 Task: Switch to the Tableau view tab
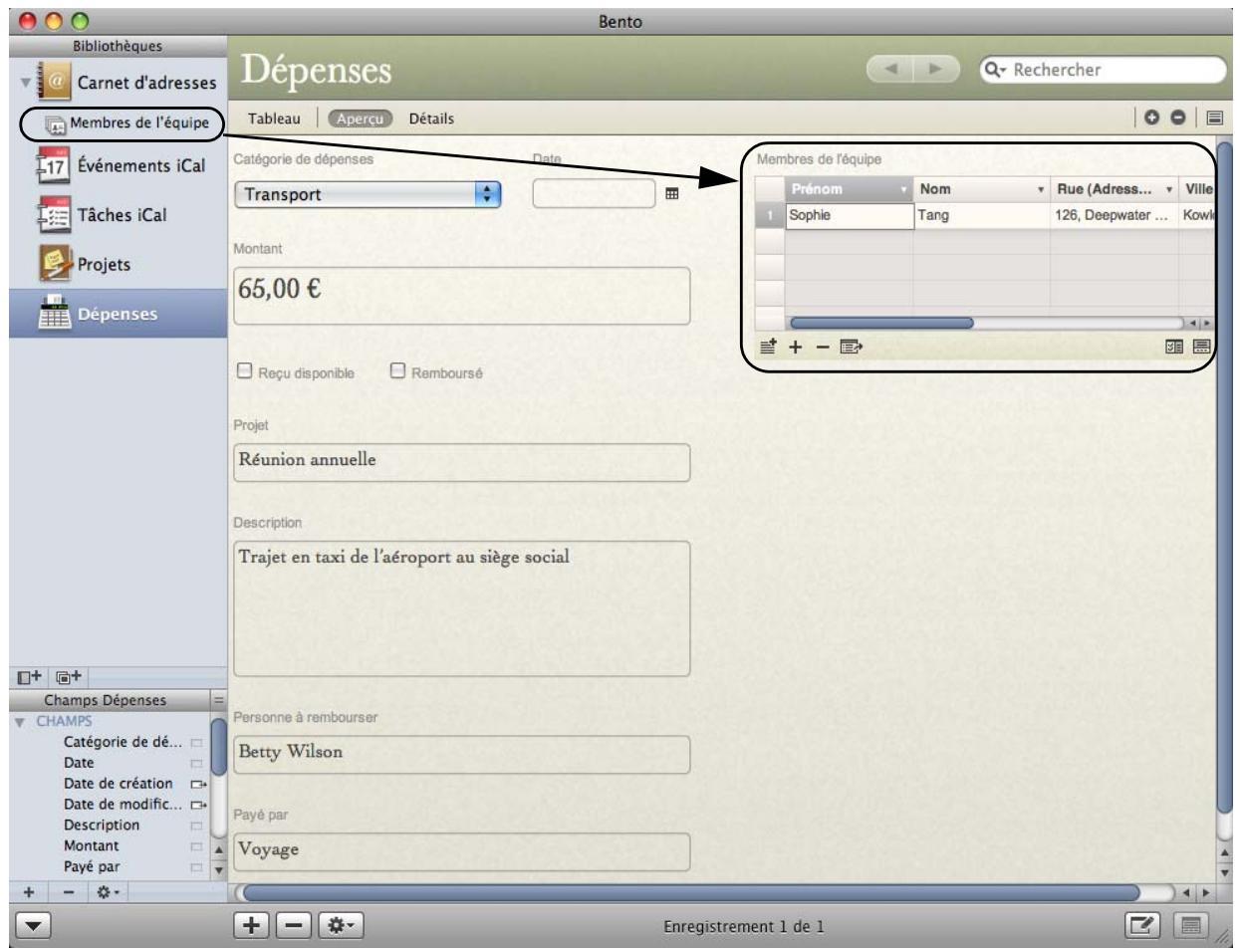click(274, 119)
